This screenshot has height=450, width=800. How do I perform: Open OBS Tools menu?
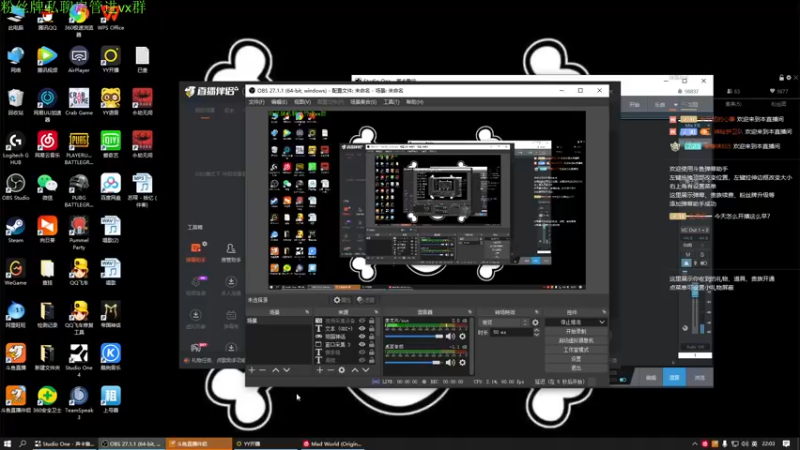pyautogui.click(x=391, y=102)
